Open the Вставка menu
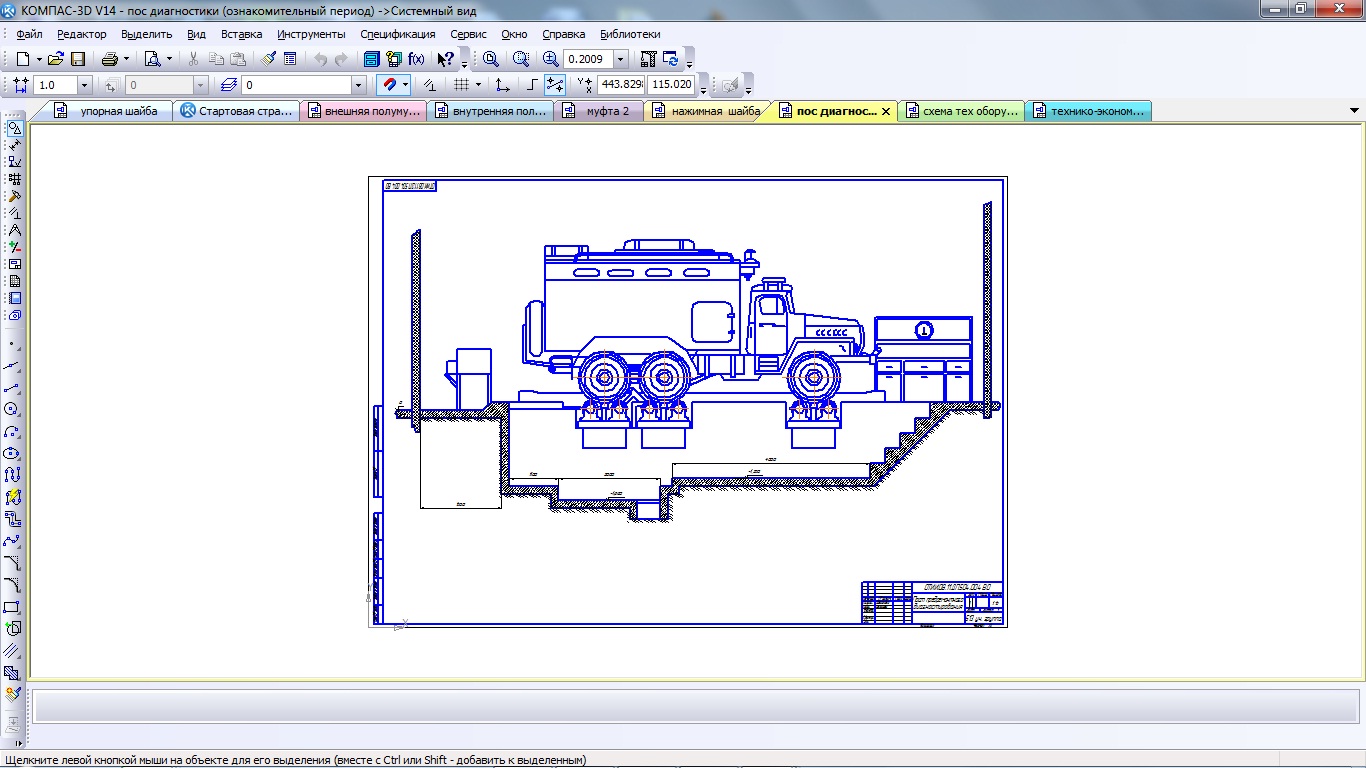Image resolution: width=1366 pixels, height=768 pixels. (x=241, y=34)
